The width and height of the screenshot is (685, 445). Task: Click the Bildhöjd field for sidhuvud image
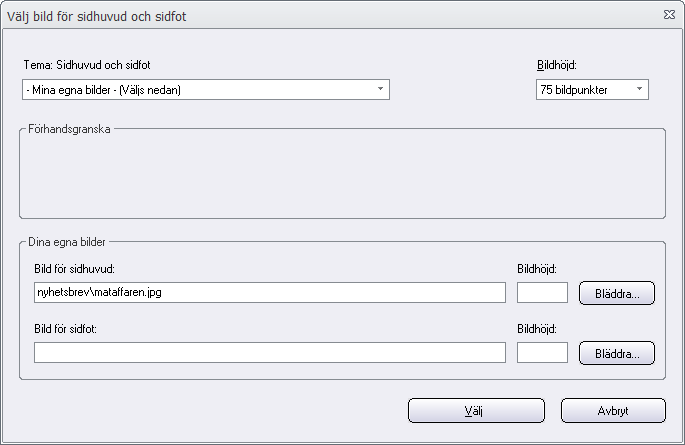[542, 292]
